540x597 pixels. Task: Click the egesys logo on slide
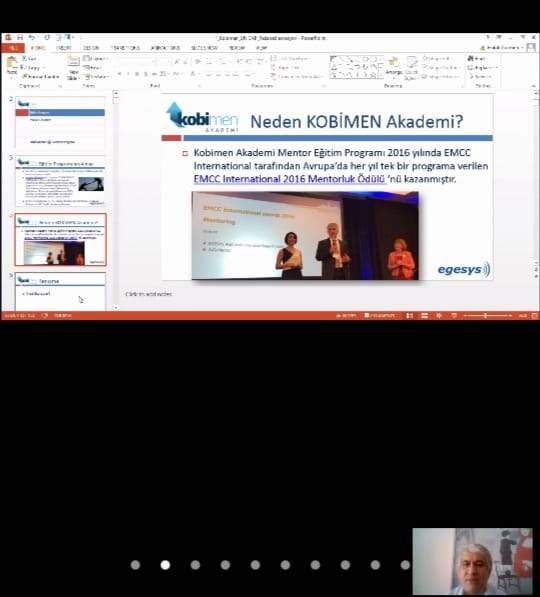coord(464,269)
